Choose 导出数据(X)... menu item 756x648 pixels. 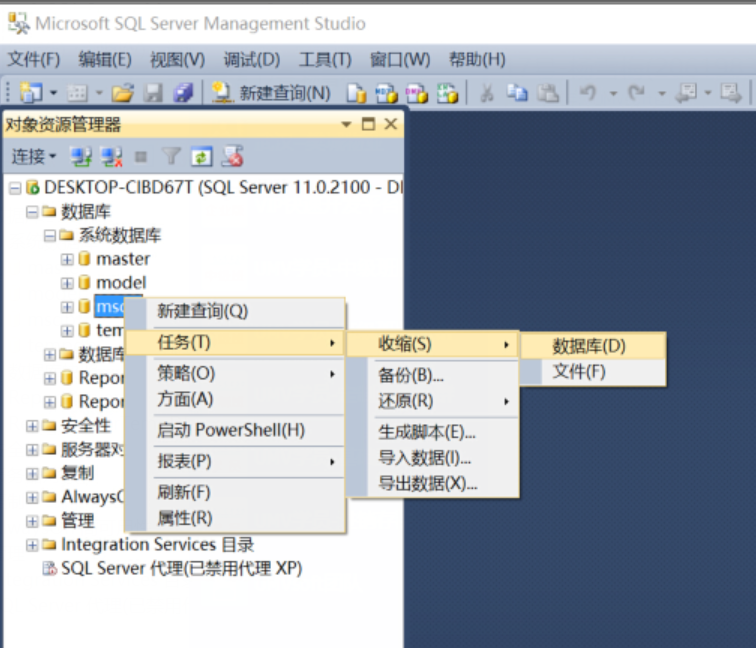(x=433, y=483)
